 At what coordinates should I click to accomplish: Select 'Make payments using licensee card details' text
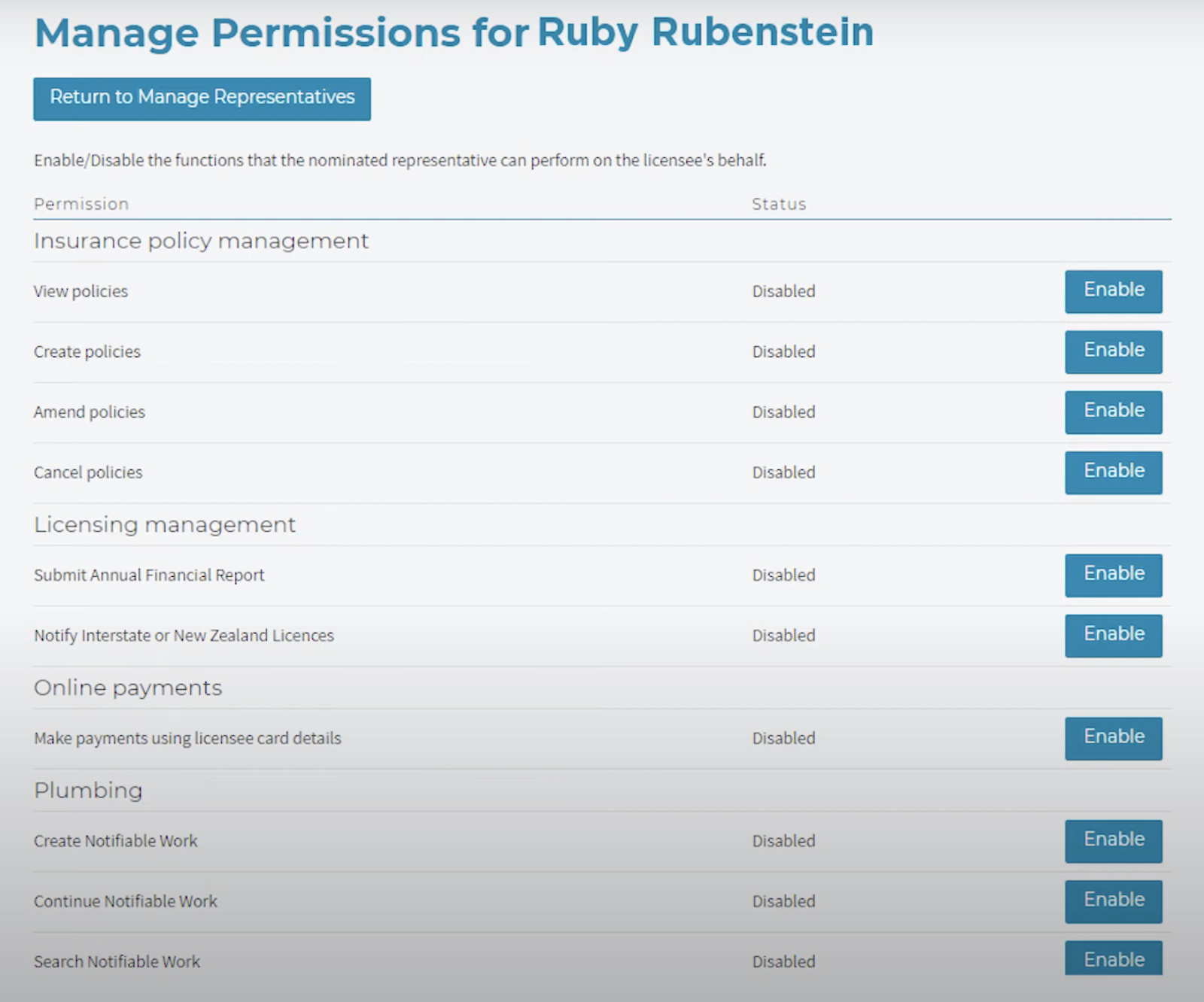click(x=187, y=739)
